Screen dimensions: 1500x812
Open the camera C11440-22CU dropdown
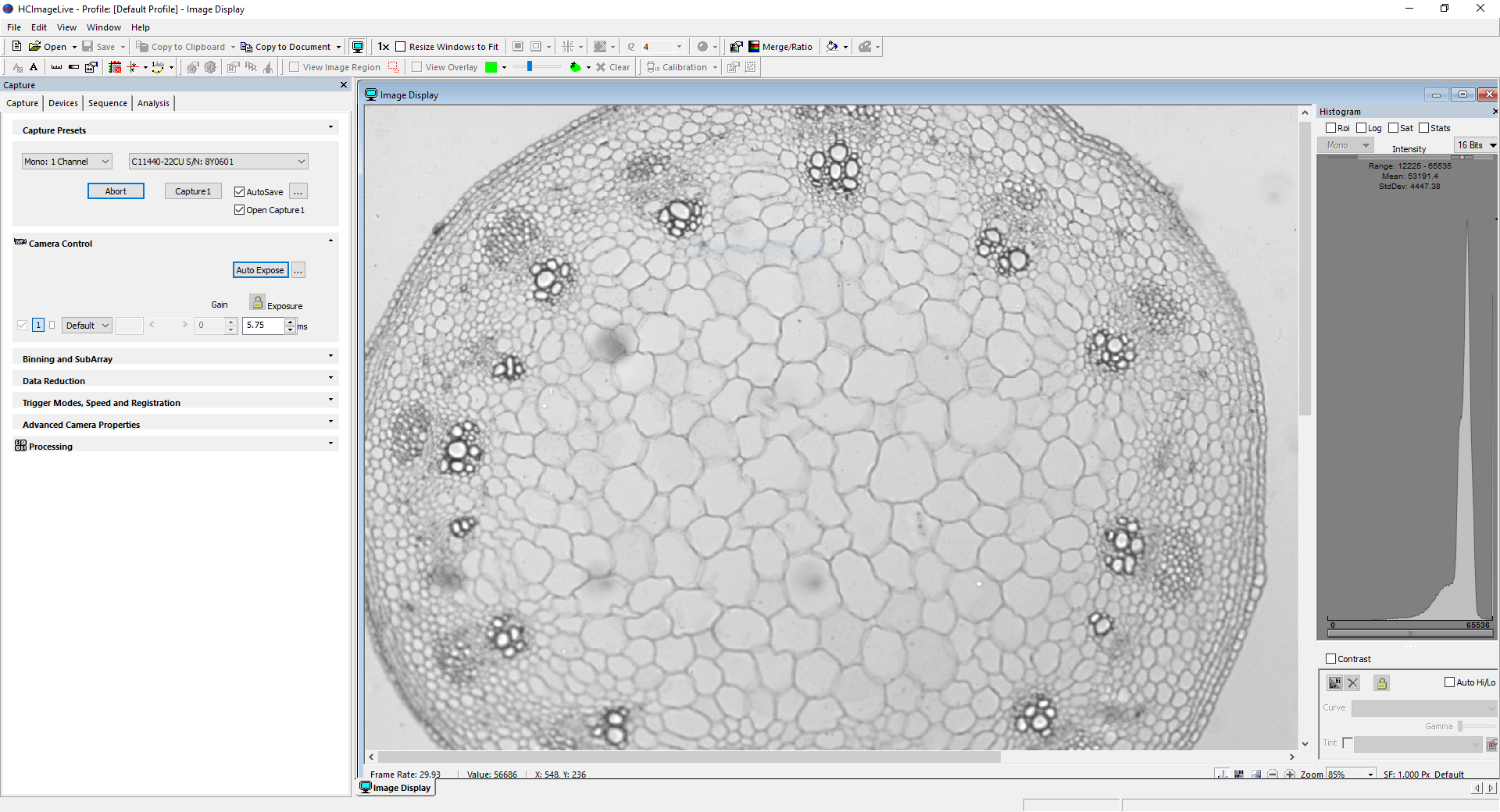pos(218,162)
